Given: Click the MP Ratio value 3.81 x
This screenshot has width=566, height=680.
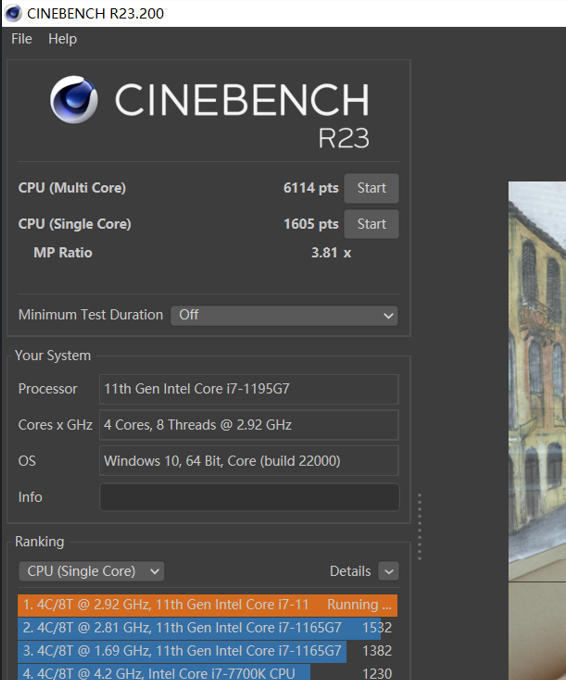Looking at the screenshot, I should pos(331,253).
